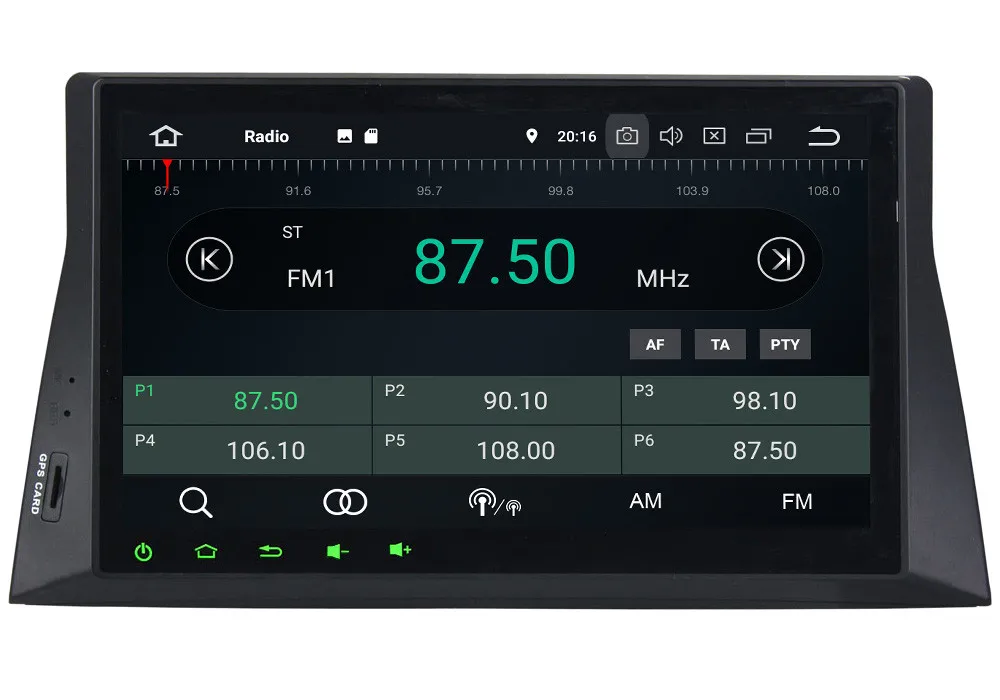Tune to 95.7 on frequency scale

click(429, 191)
